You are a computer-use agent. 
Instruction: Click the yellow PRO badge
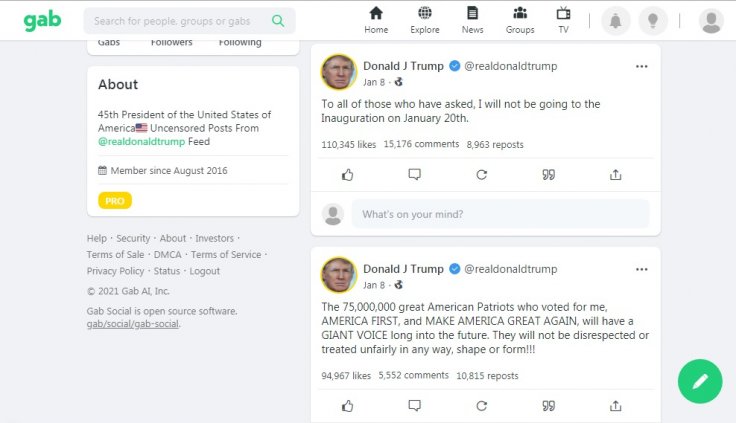pyautogui.click(x=115, y=201)
